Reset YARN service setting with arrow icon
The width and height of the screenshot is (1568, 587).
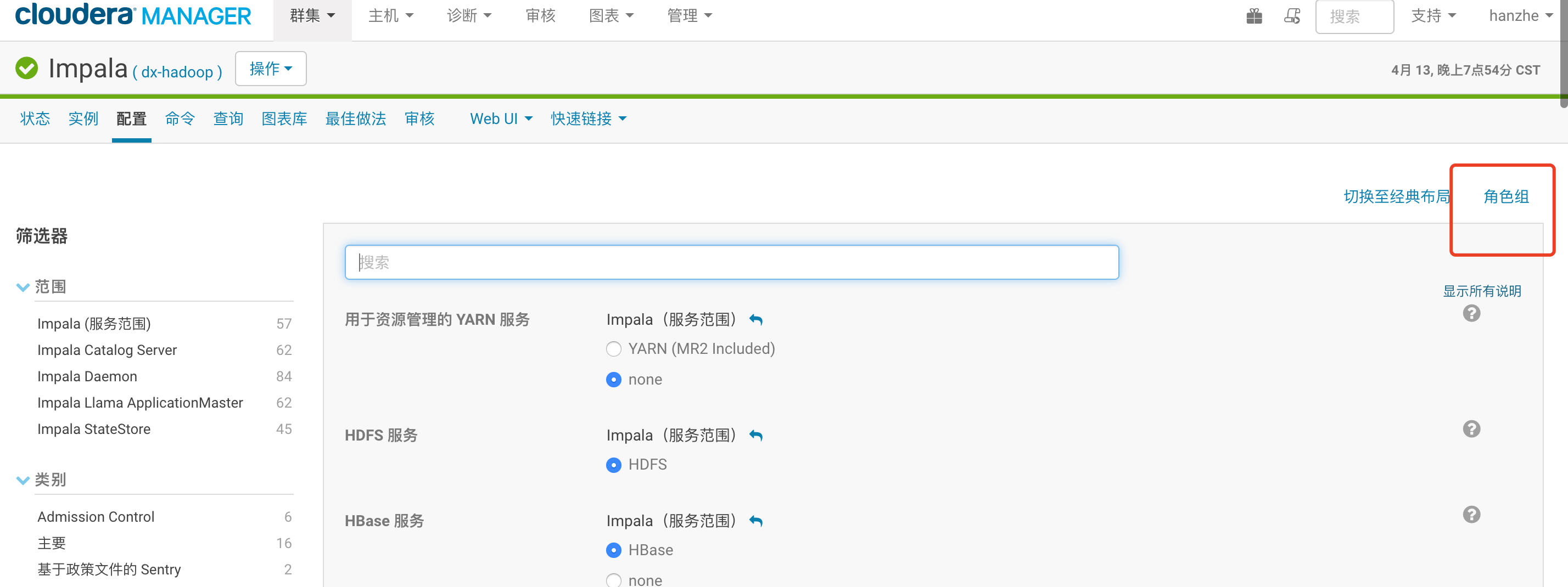pos(756,320)
